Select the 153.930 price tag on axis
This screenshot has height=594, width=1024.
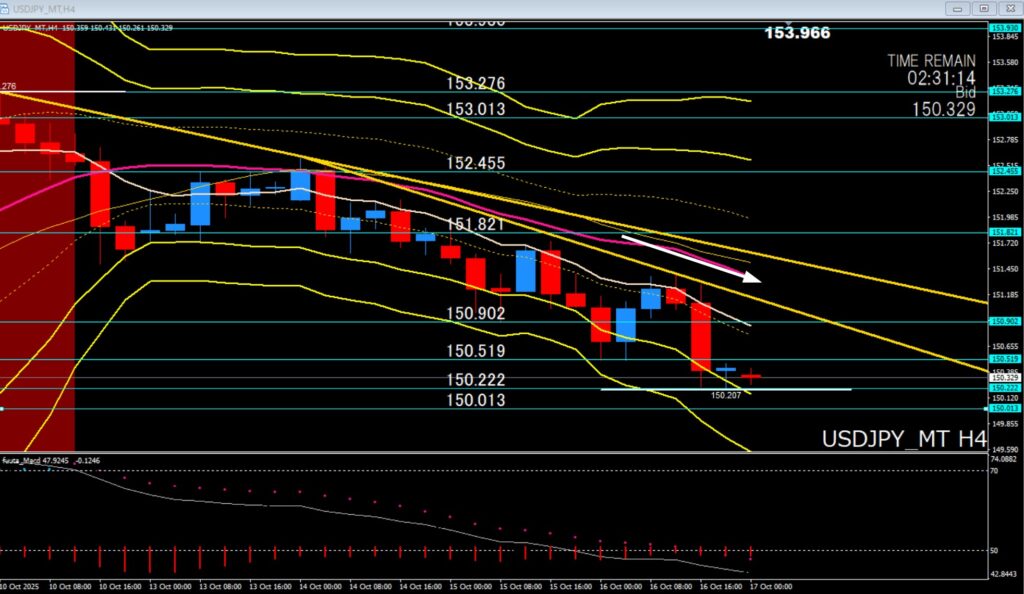(1003, 28)
